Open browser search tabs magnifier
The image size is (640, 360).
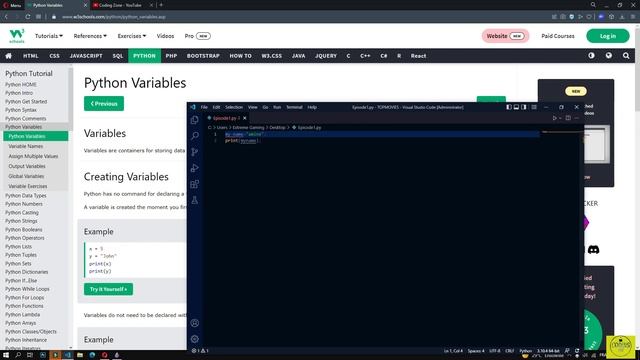(x=593, y=5)
